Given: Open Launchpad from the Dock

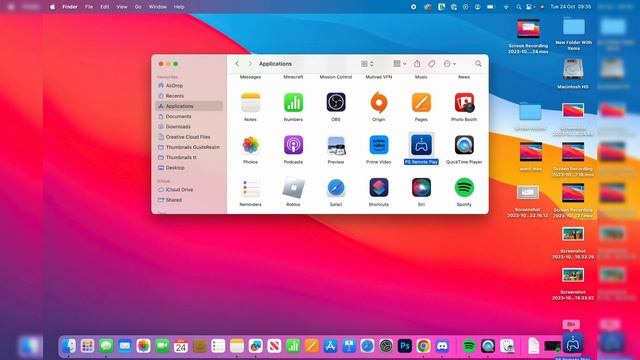Looking at the screenshot, I should click(x=87, y=346).
